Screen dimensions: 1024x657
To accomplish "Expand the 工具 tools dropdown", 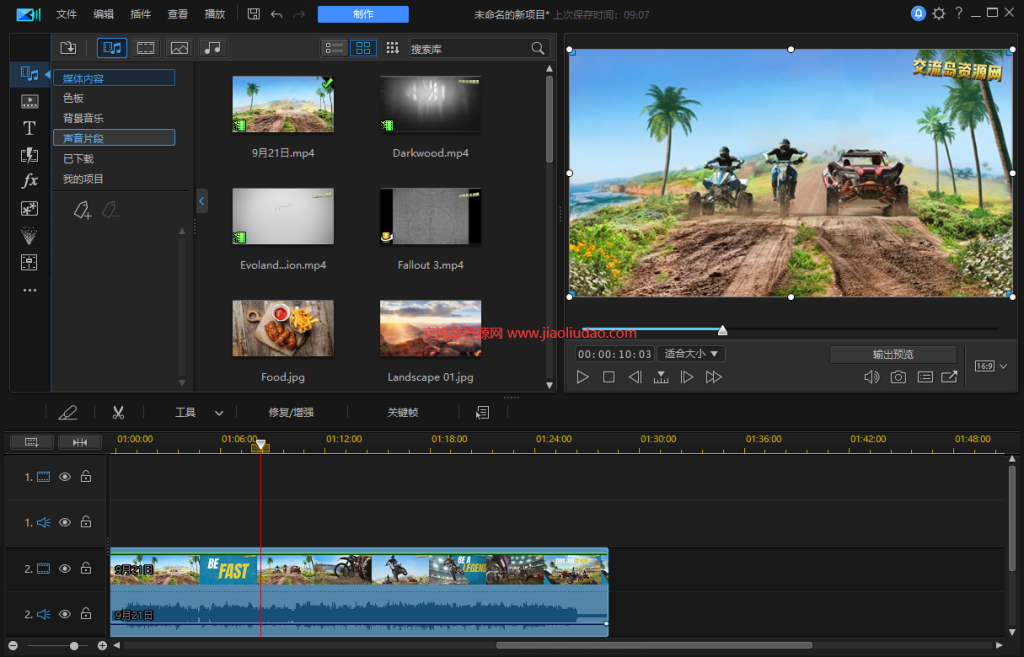I will [219, 413].
